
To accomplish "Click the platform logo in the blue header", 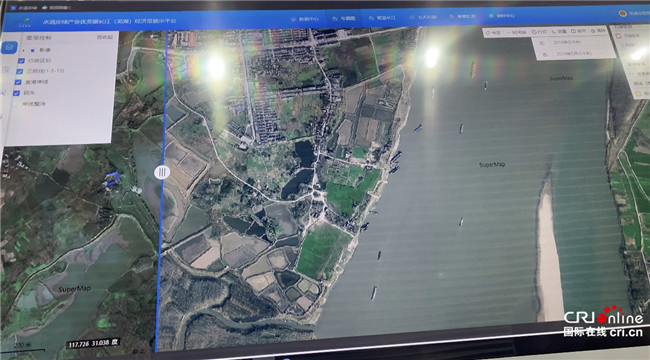I will 26,22.
